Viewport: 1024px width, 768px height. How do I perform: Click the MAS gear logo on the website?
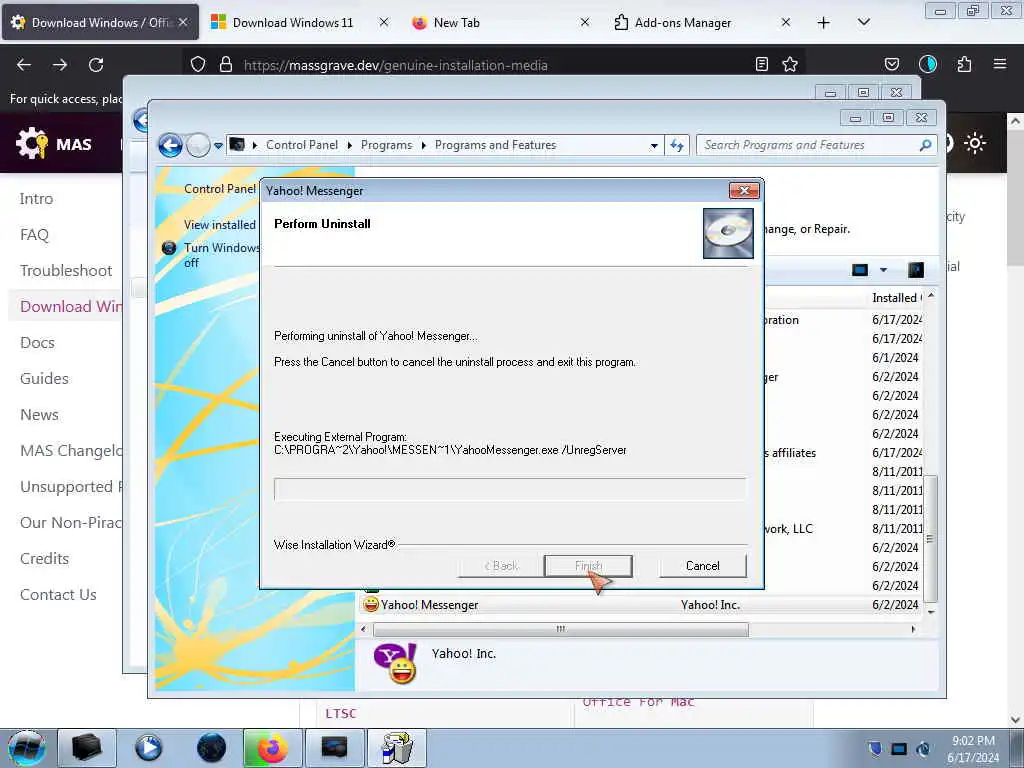coord(31,143)
